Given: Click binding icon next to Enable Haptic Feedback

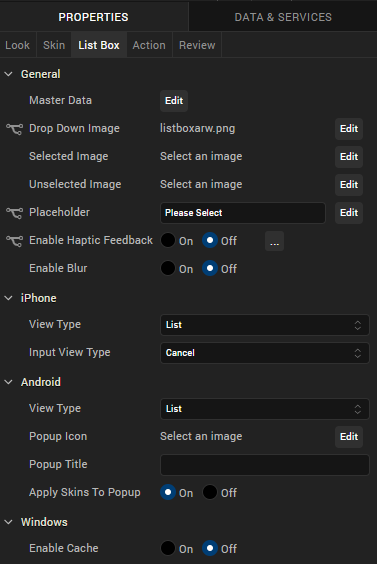Looking at the screenshot, I should click(14, 241).
